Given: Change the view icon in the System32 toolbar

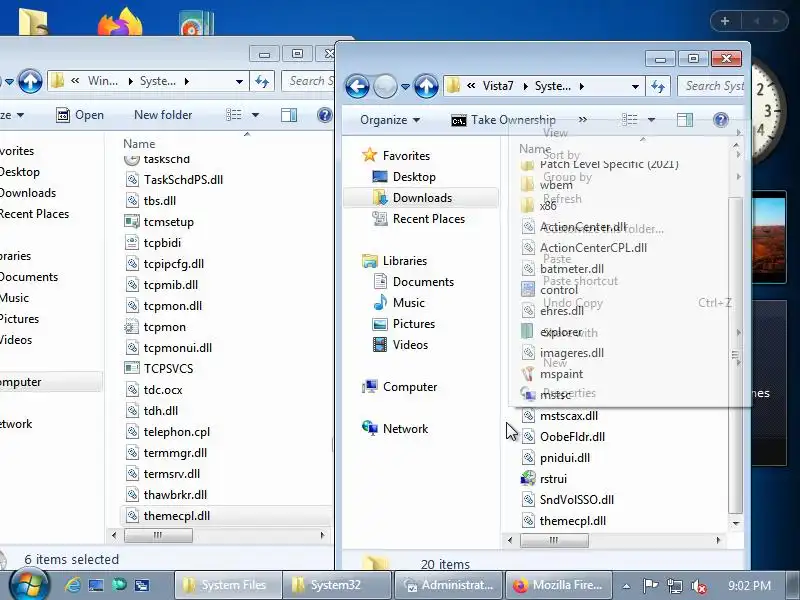Looking at the screenshot, I should point(234,115).
